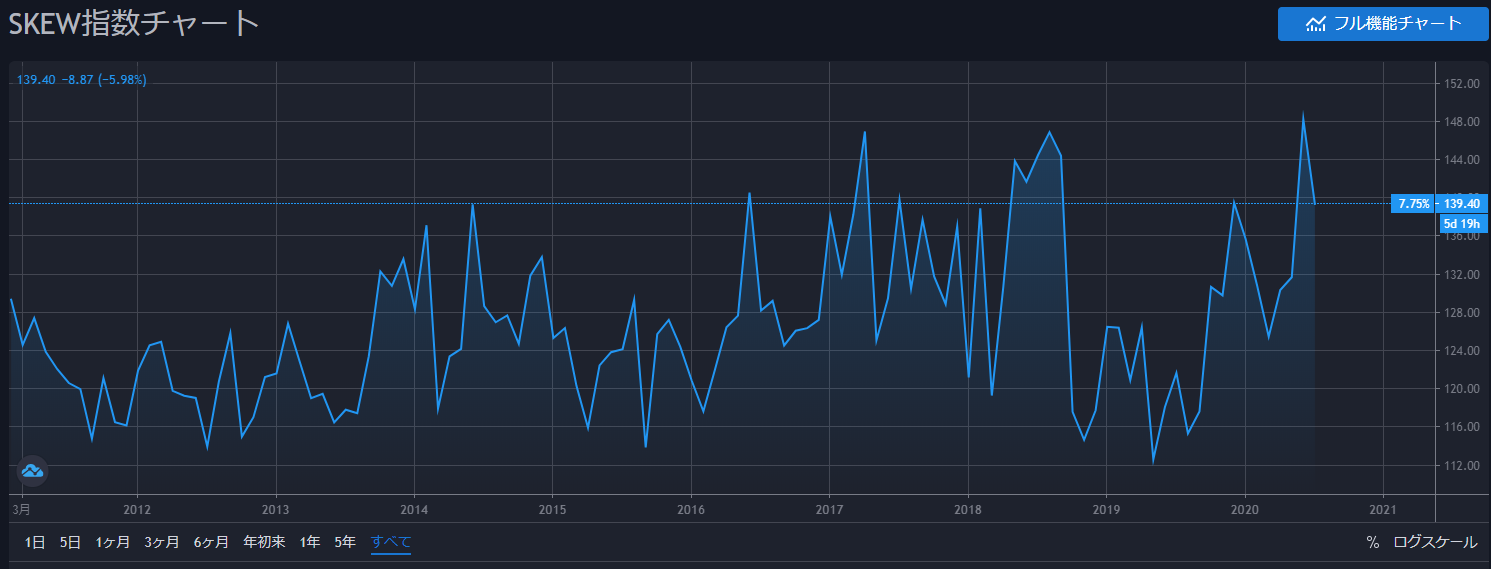Screen dimensions: 1491x569
Task: Click the すべて all-data range
Action: click(x=391, y=542)
